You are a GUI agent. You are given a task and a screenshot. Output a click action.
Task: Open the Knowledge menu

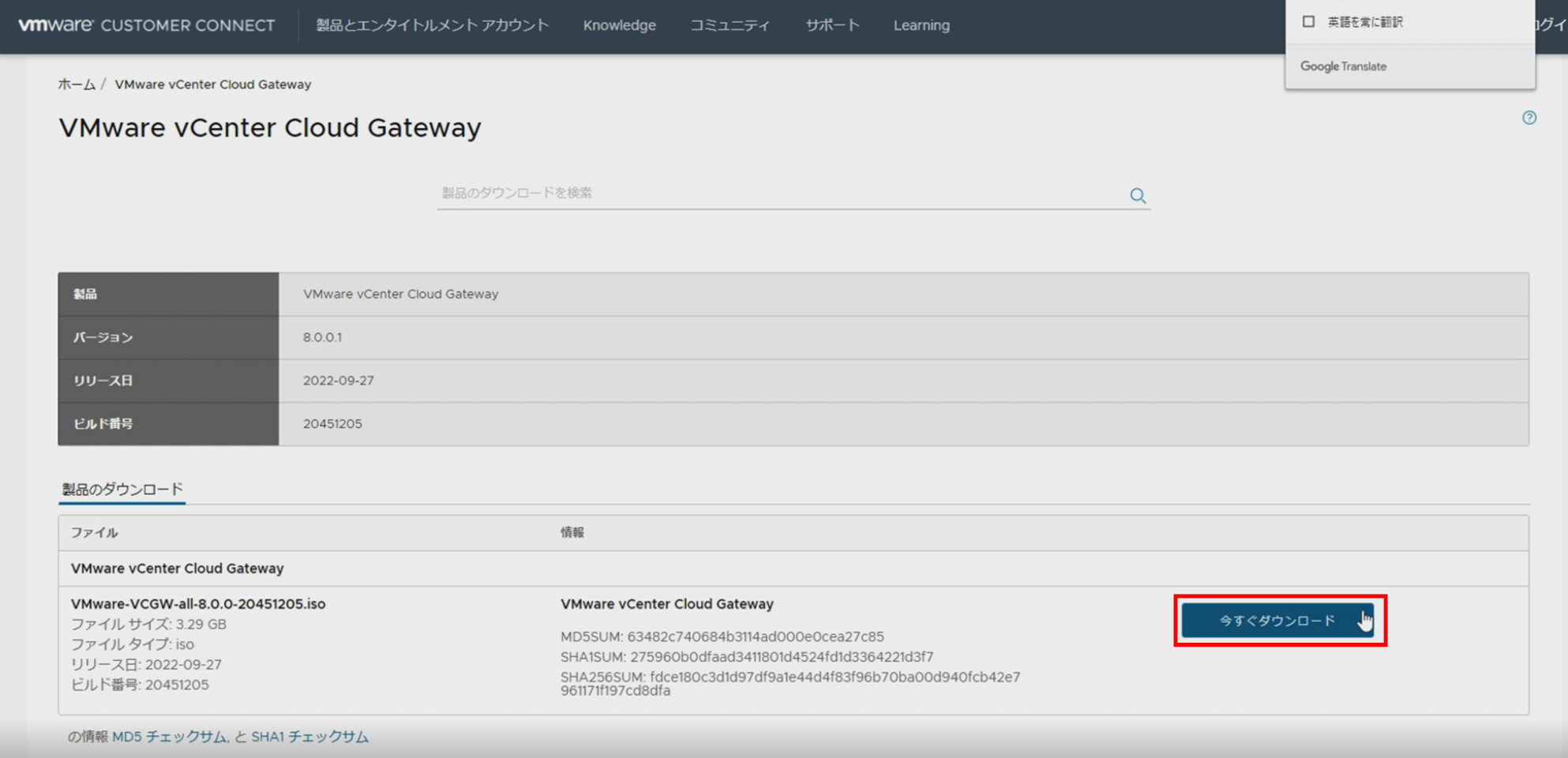(x=619, y=25)
